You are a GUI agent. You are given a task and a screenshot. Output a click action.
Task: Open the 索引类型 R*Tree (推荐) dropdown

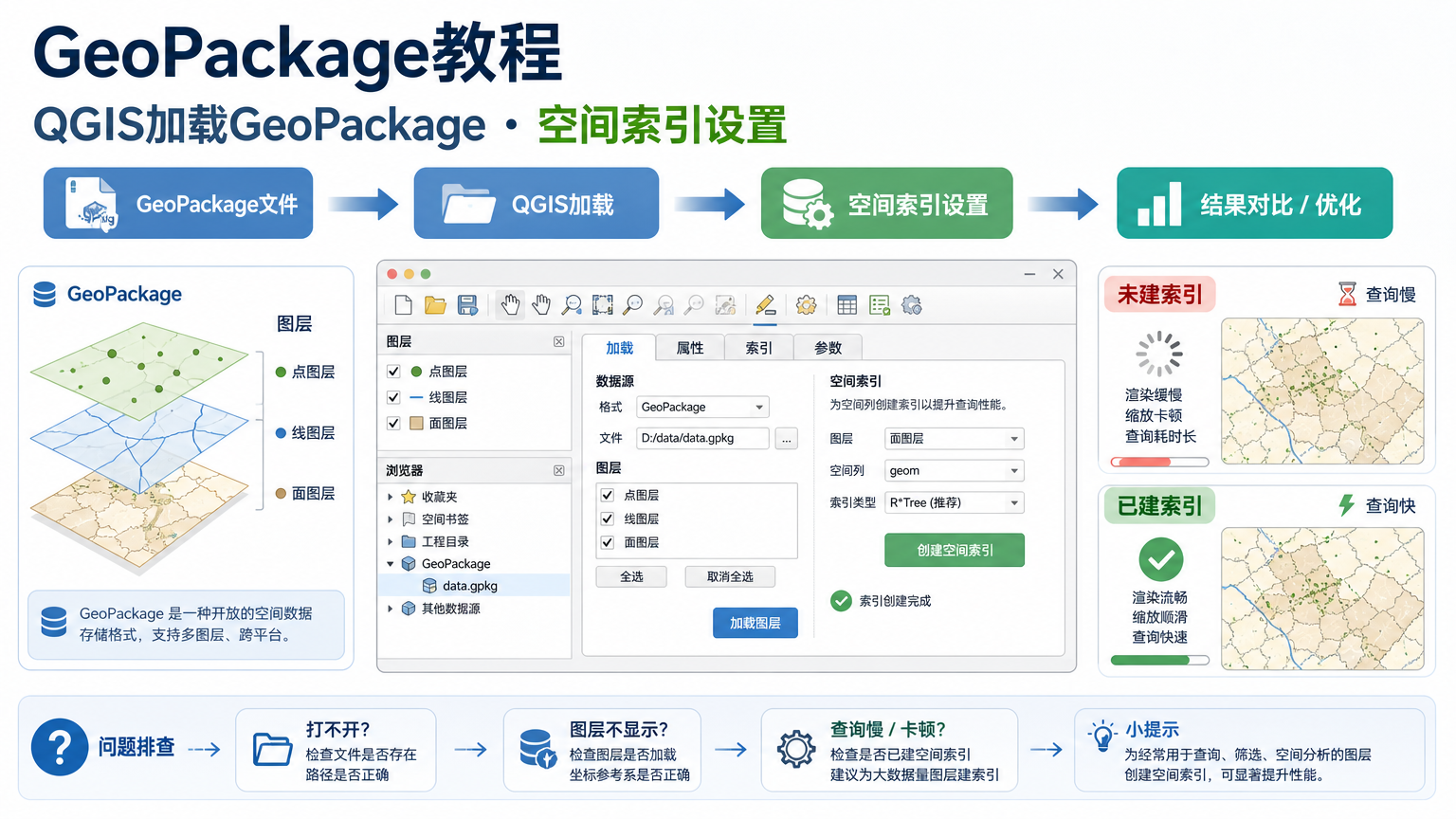pos(955,502)
